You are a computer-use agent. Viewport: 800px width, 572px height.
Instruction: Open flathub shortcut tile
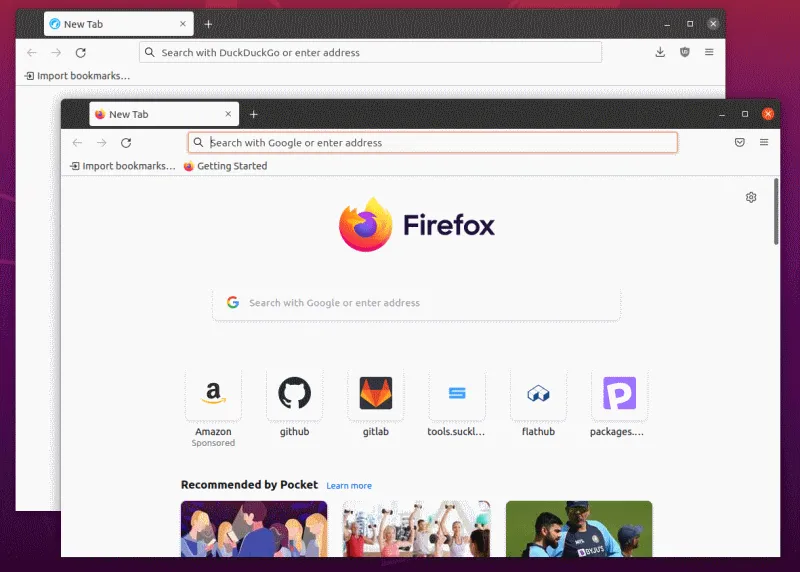click(538, 393)
